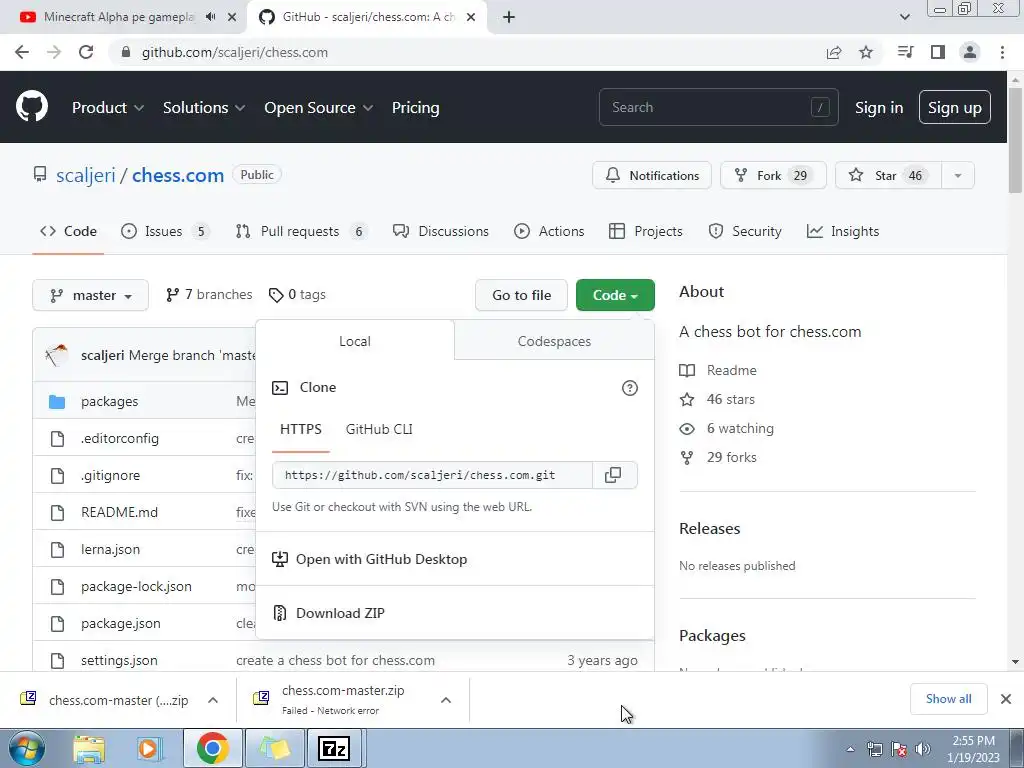Star the repository with the Star button
This screenshot has height=768, width=1024.
point(888,176)
